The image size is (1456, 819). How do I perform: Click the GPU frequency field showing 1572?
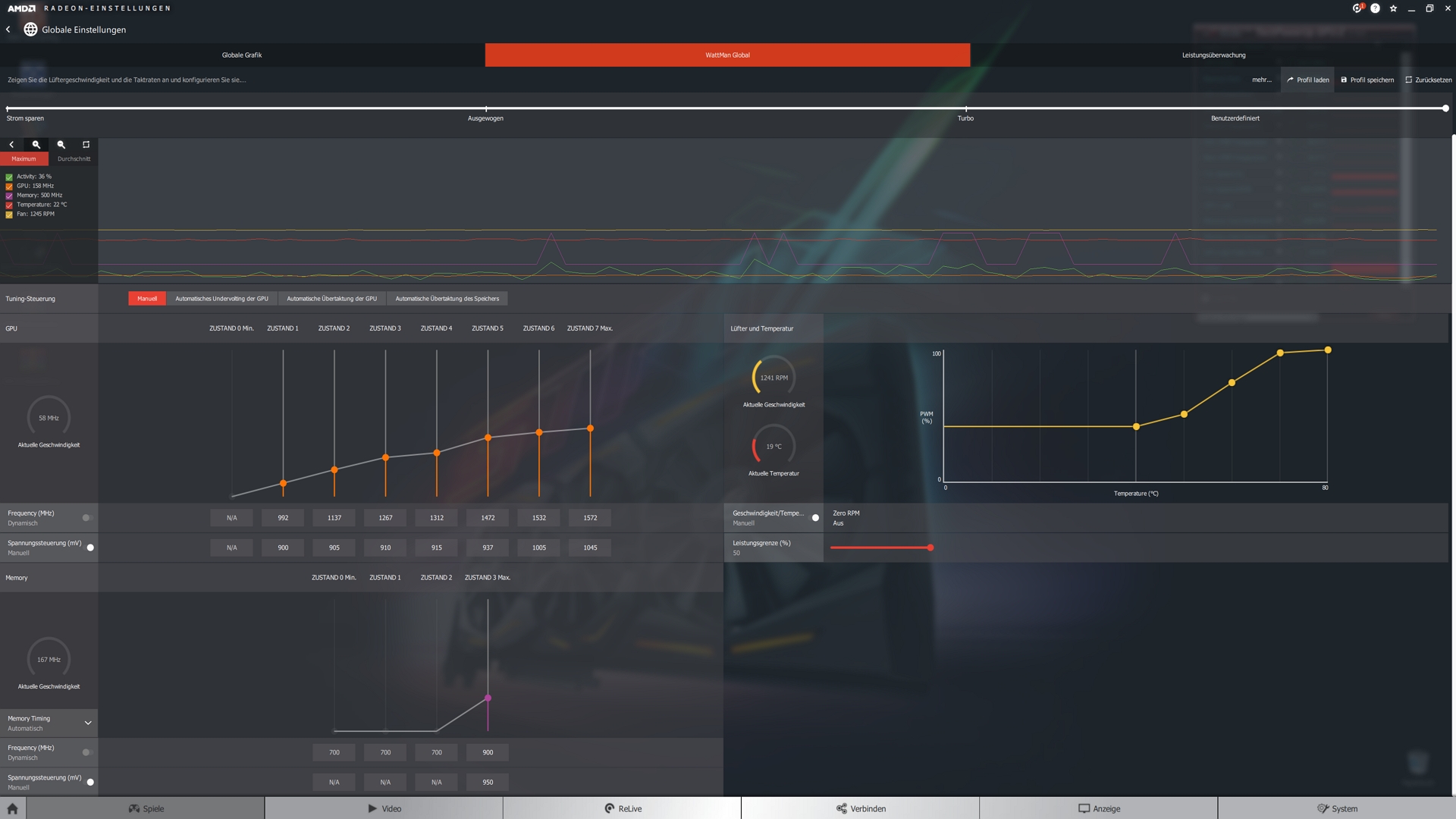click(590, 518)
